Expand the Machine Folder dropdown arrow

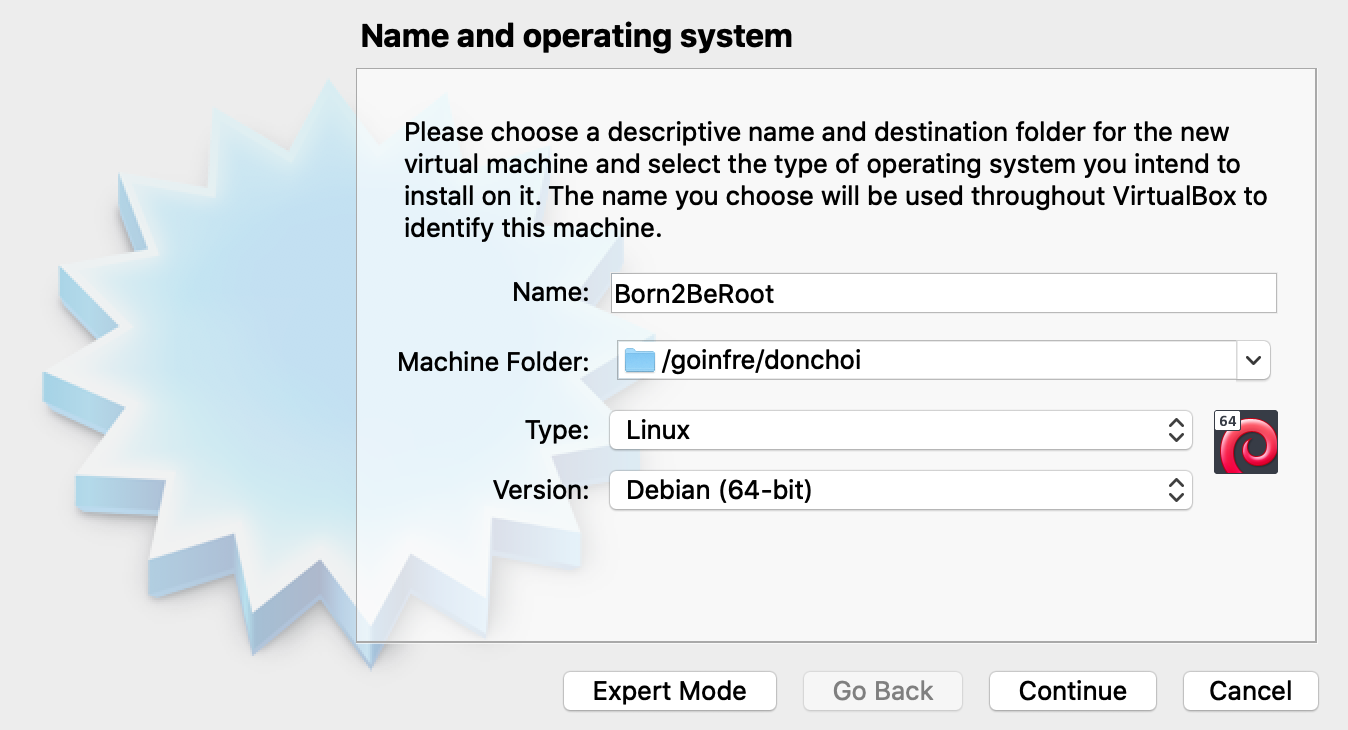click(x=1253, y=361)
